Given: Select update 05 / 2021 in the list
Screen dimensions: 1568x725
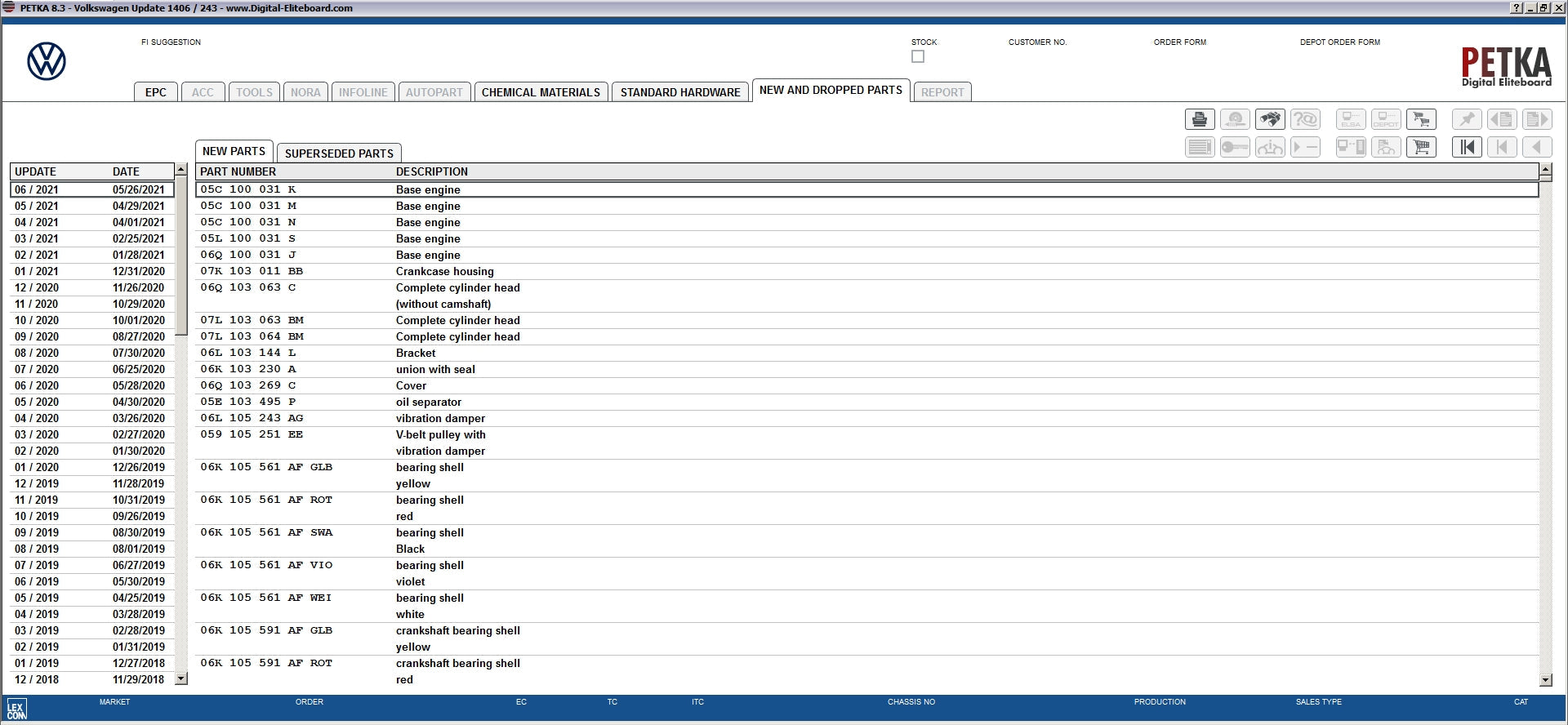Looking at the screenshot, I should 90,206.
